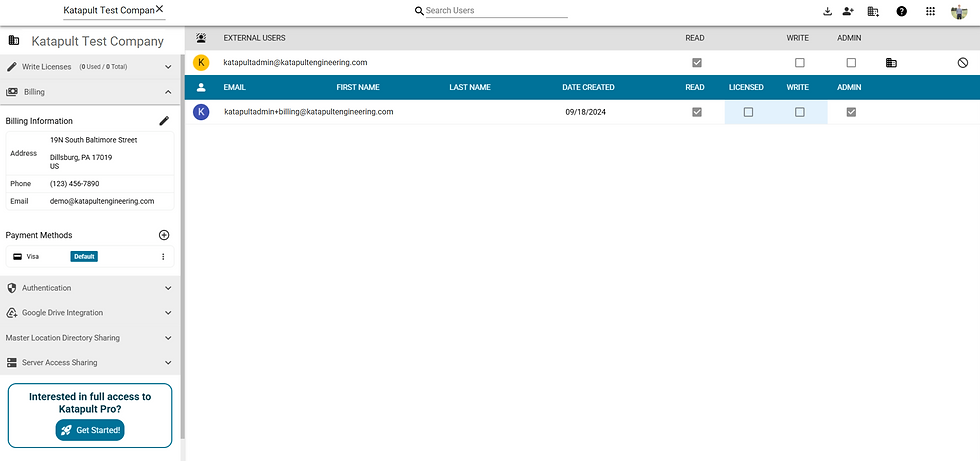Viewport: 980px width, 461px height.
Task: Click the Google Drive Integration icon
Action: tap(11, 312)
